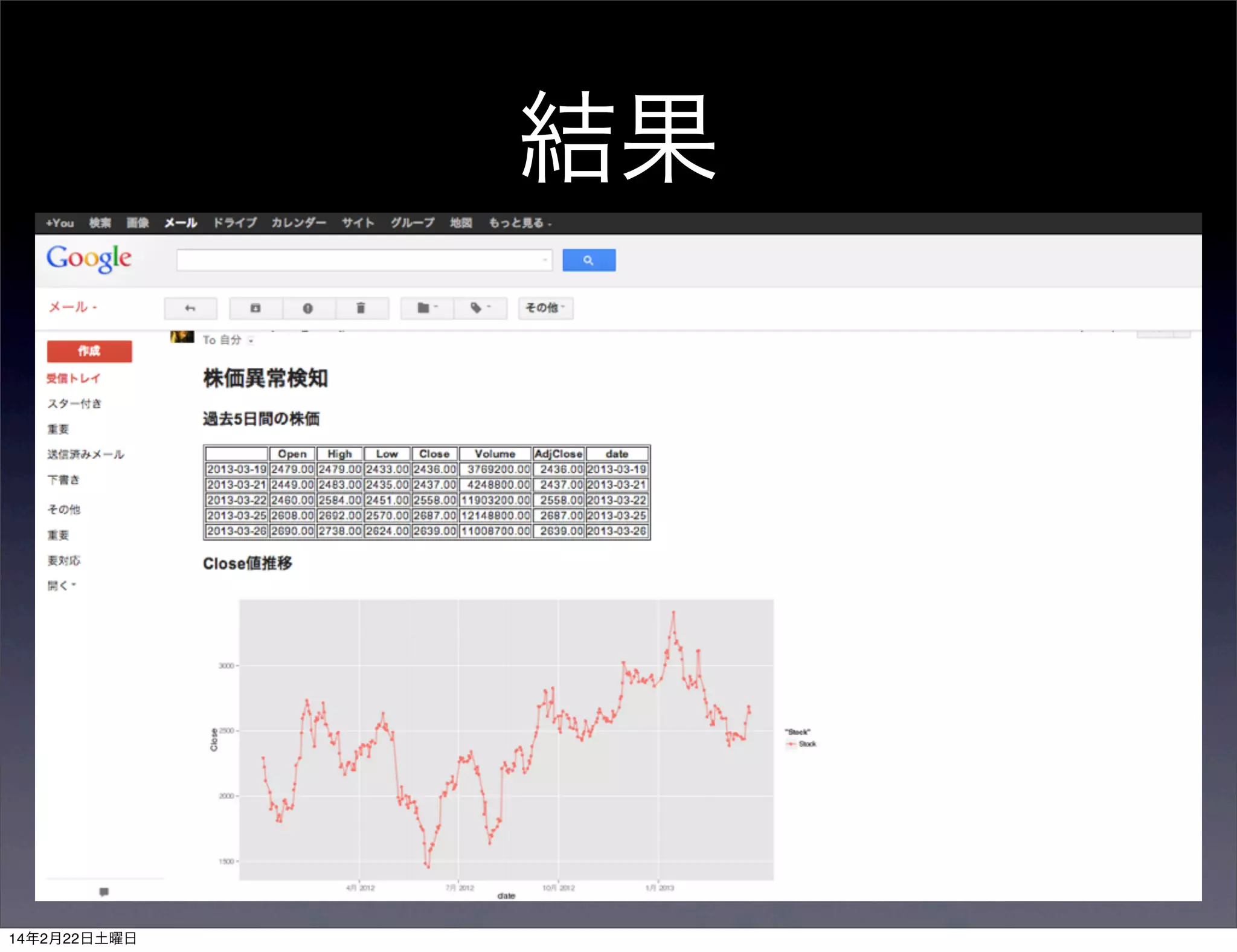This screenshot has height=952, width=1237.
Task: Open サイト in the top bar
Action: (358, 223)
